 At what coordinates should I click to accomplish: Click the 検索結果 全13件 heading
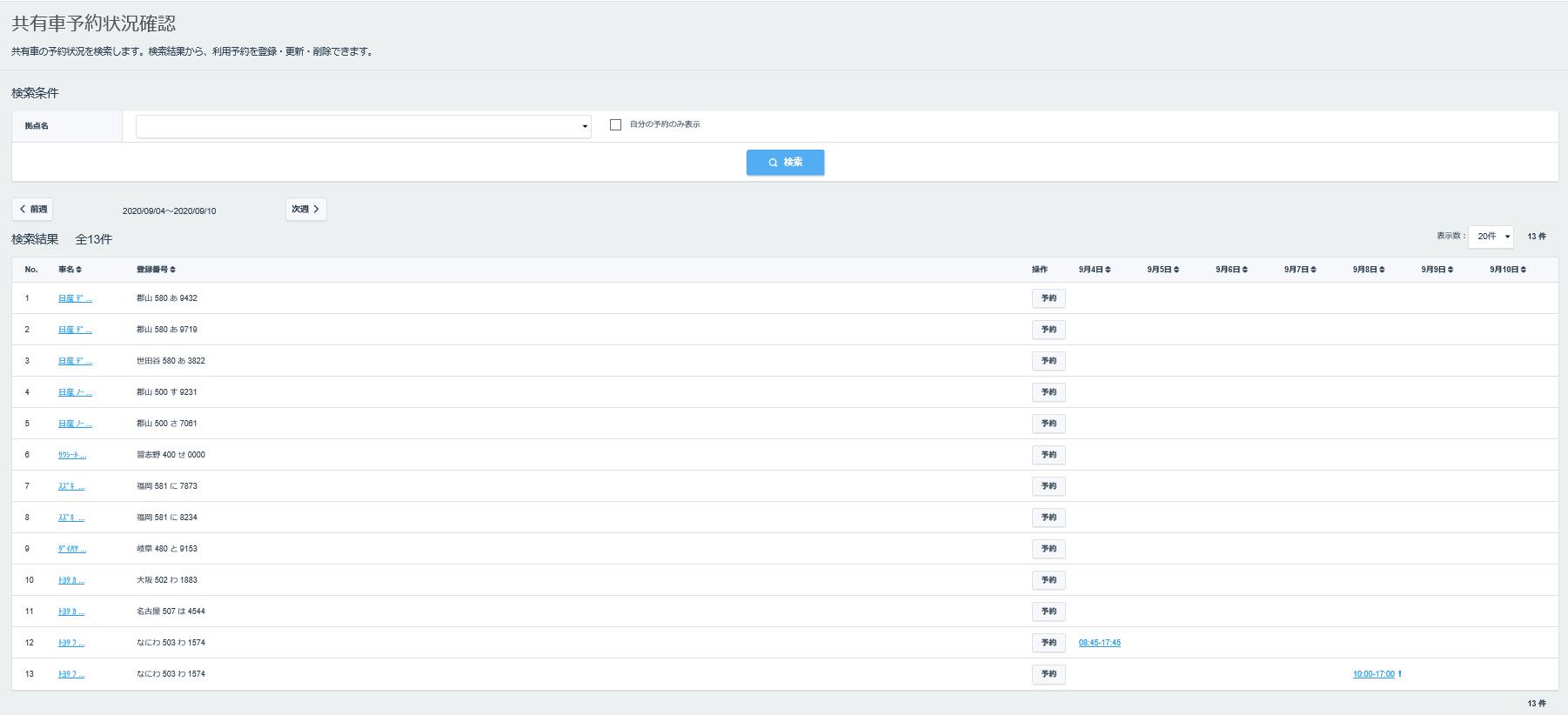tap(62, 239)
